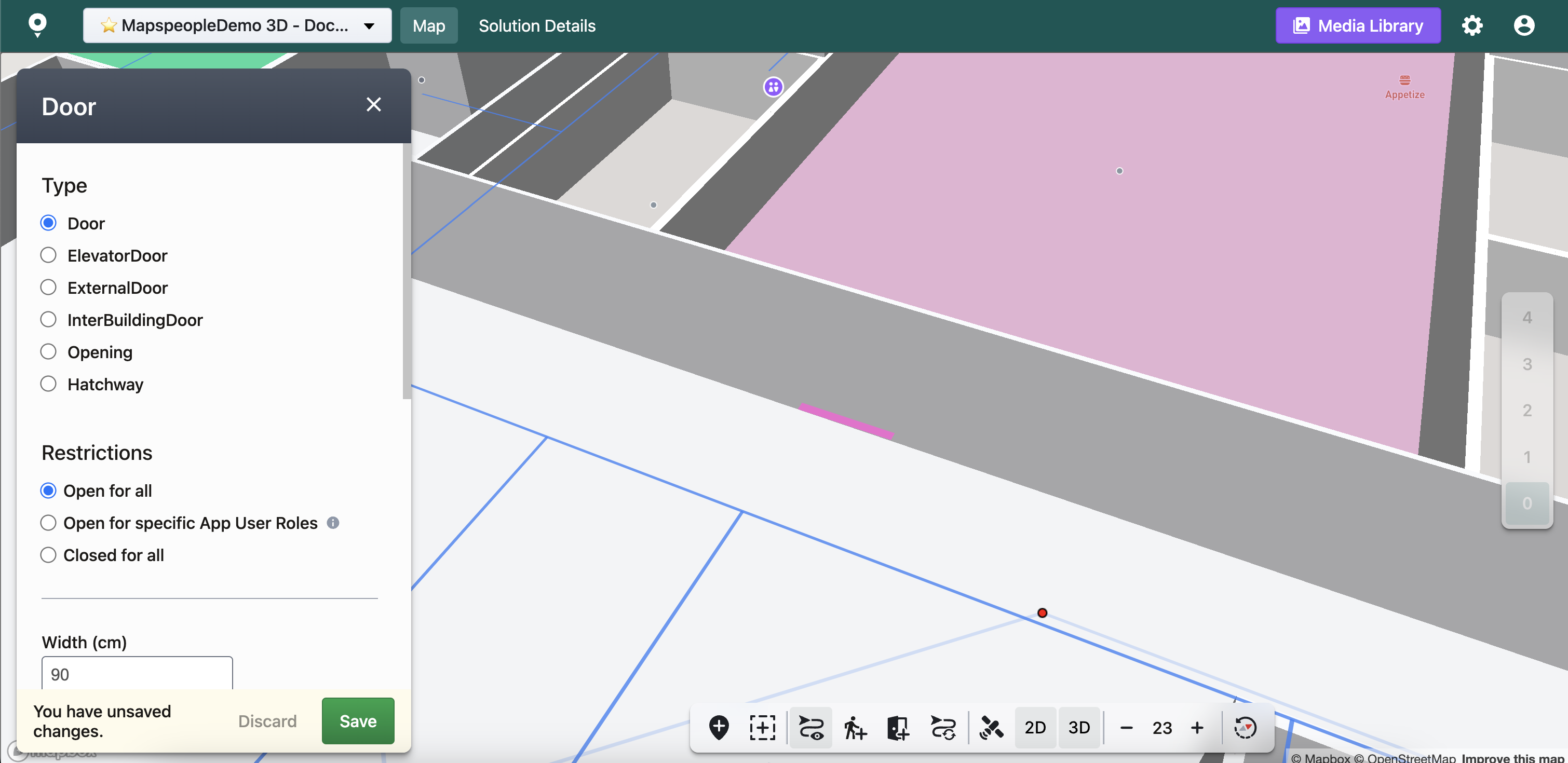Choose the Hatchway door type

(49, 384)
